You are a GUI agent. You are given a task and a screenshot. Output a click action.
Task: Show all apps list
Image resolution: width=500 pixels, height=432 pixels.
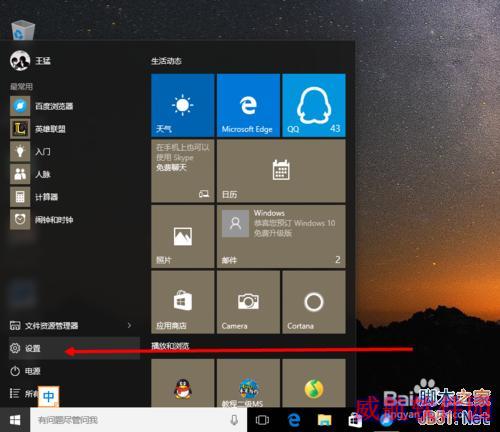pos(23,394)
